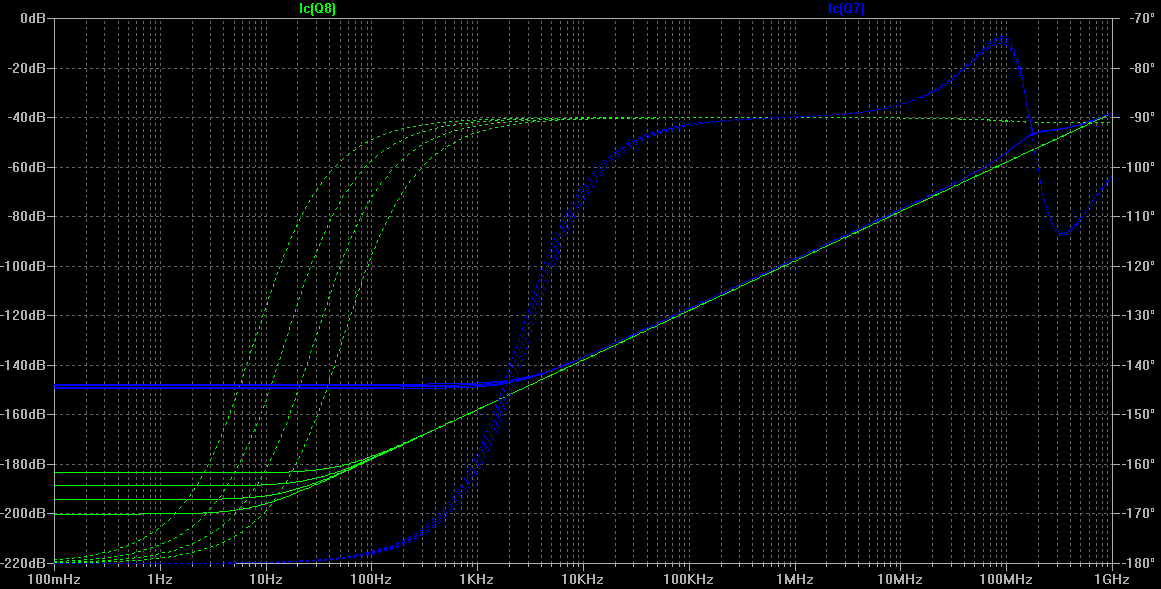The height and width of the screenshot is (589, 1161).
Task: Click the -120° phase axis label
Action: pyautogui.click(x=1139, y=266)
